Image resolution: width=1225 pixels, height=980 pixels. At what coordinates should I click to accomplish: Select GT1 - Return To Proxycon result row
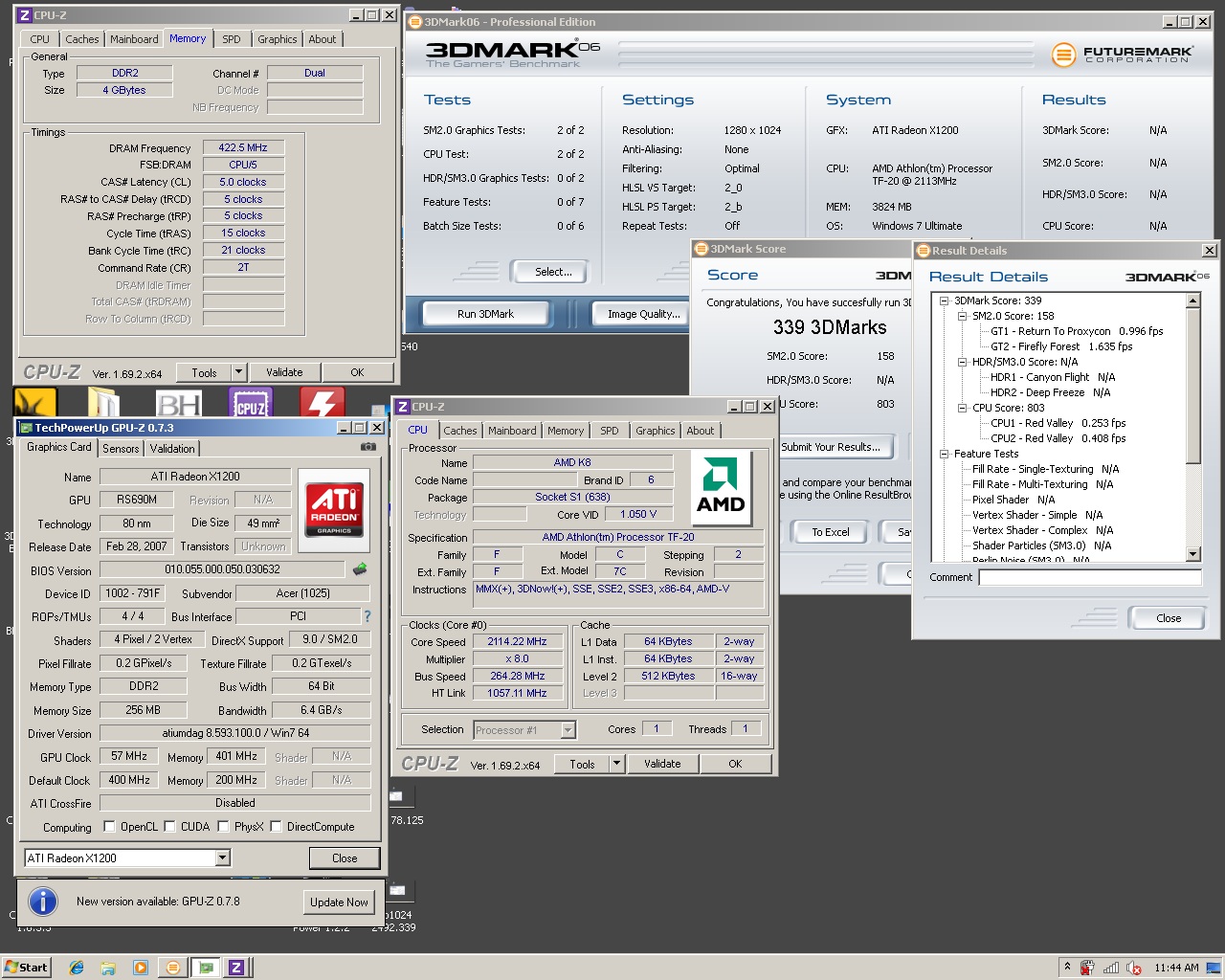pos(1077,331)
